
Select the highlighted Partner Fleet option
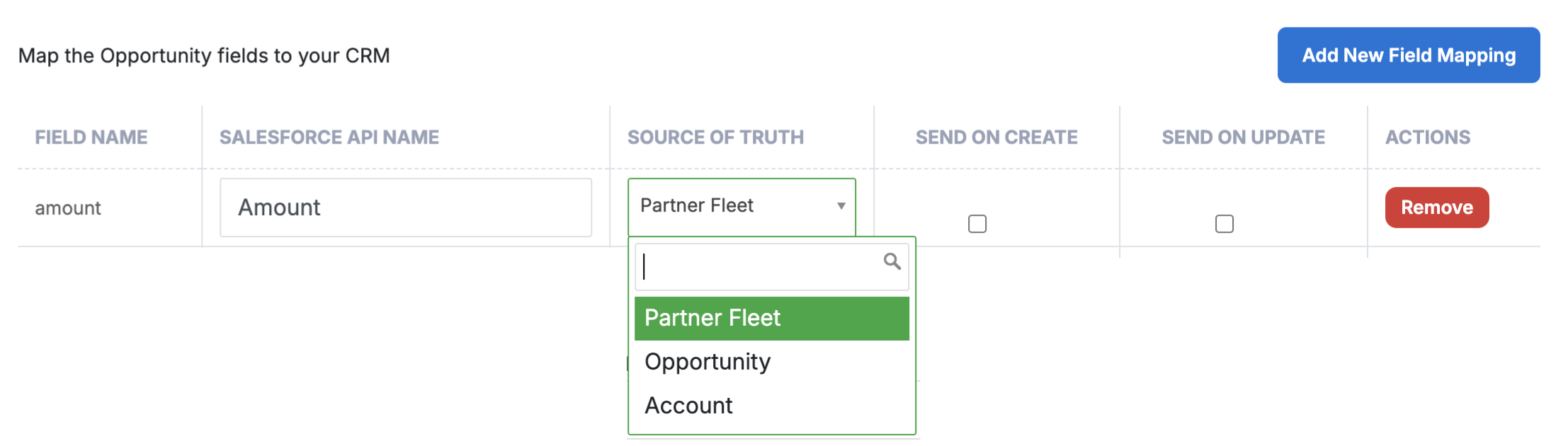click(772, 319)
